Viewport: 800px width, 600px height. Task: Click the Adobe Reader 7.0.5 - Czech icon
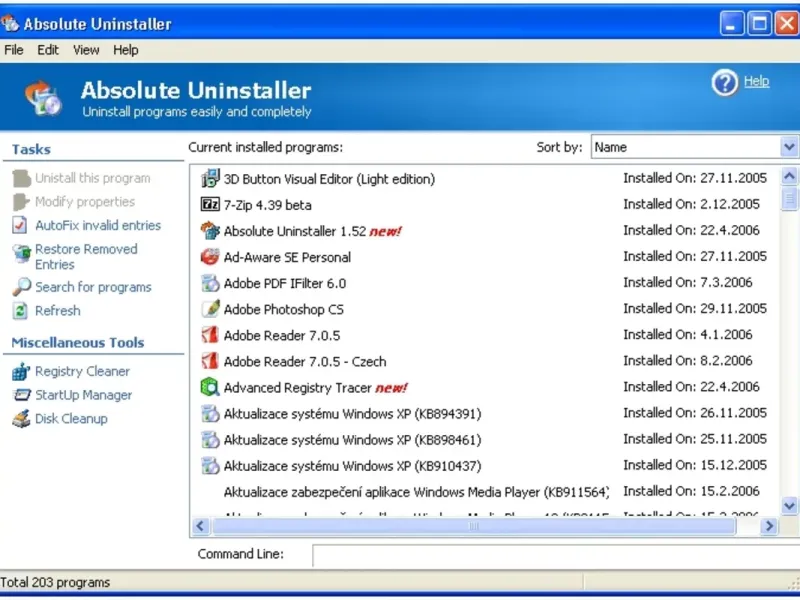tap(210, 361)
